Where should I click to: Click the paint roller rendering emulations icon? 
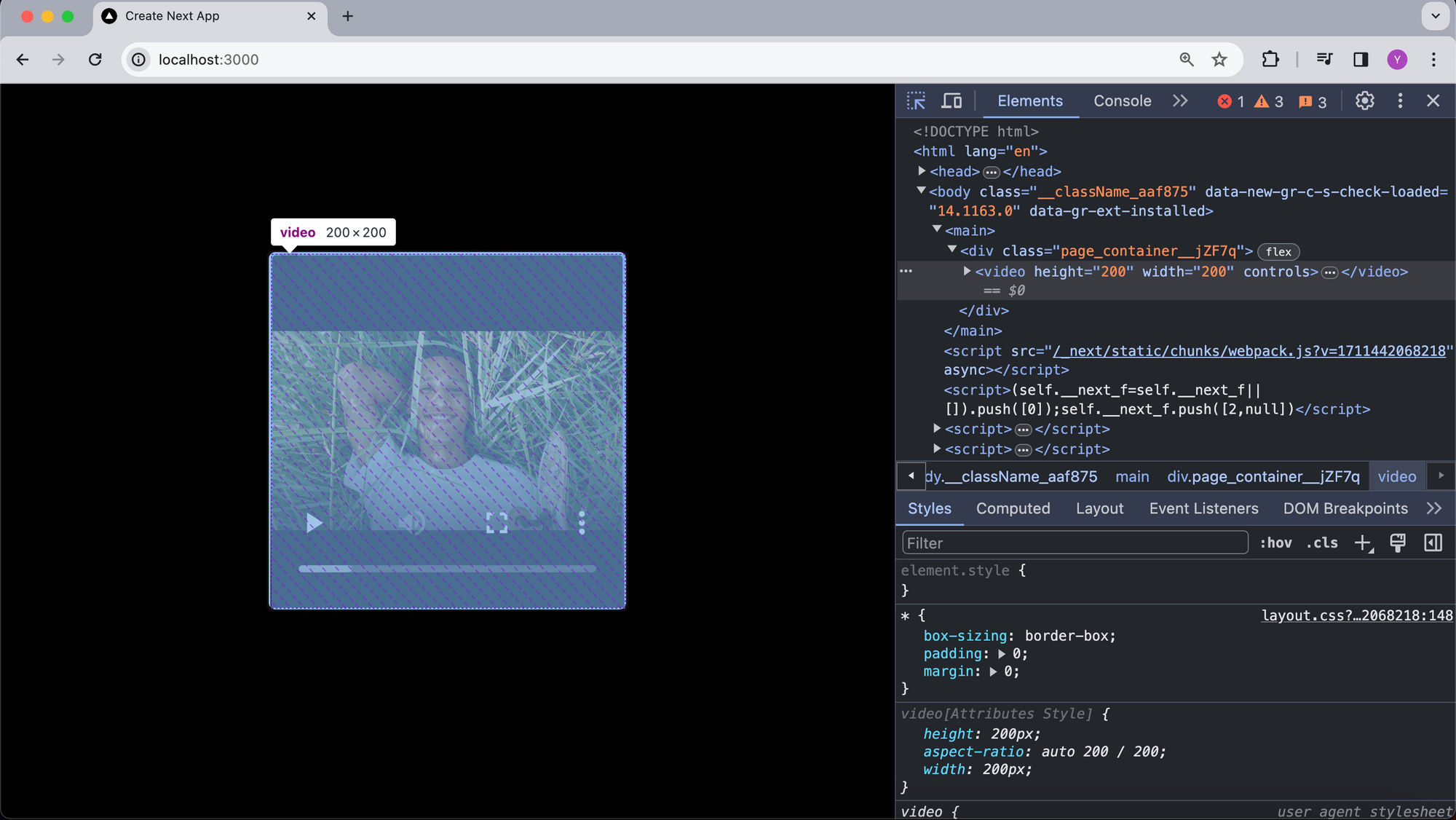pyautogui.click(x=1398, y=543)
